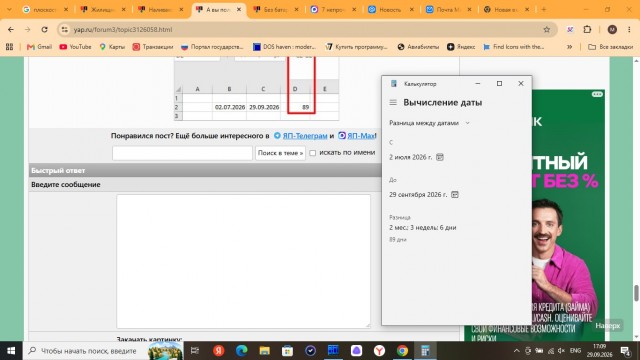This screenshot has height=360, width=640.
Task: Click the Поиск в теме button
Action: 280,153
